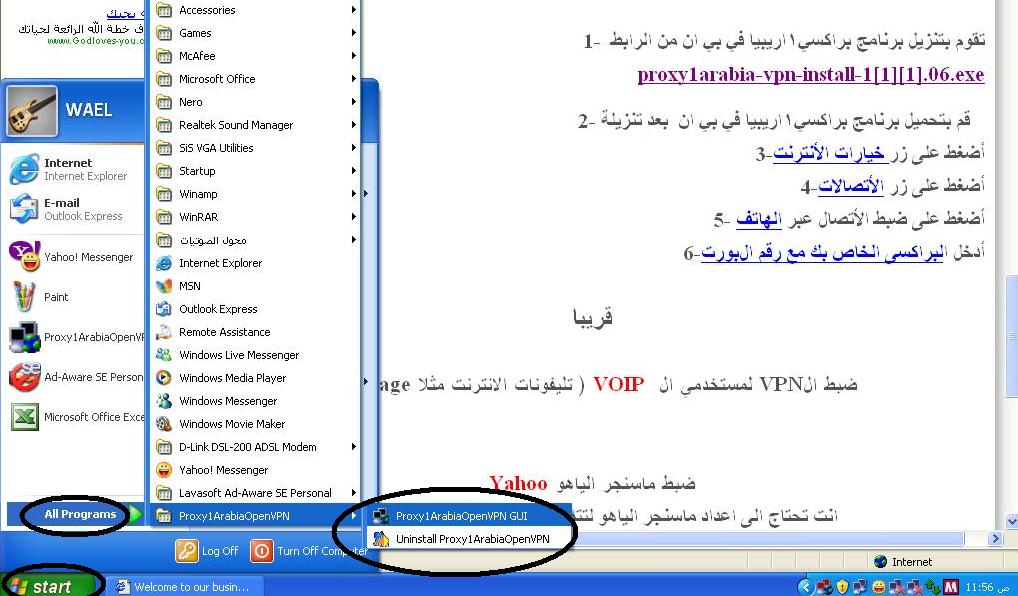Select the Proxy1ArabiaOpenVPN folder in All Programs
This screenshot has width=1018, height=596.
(x=256, y=516)
